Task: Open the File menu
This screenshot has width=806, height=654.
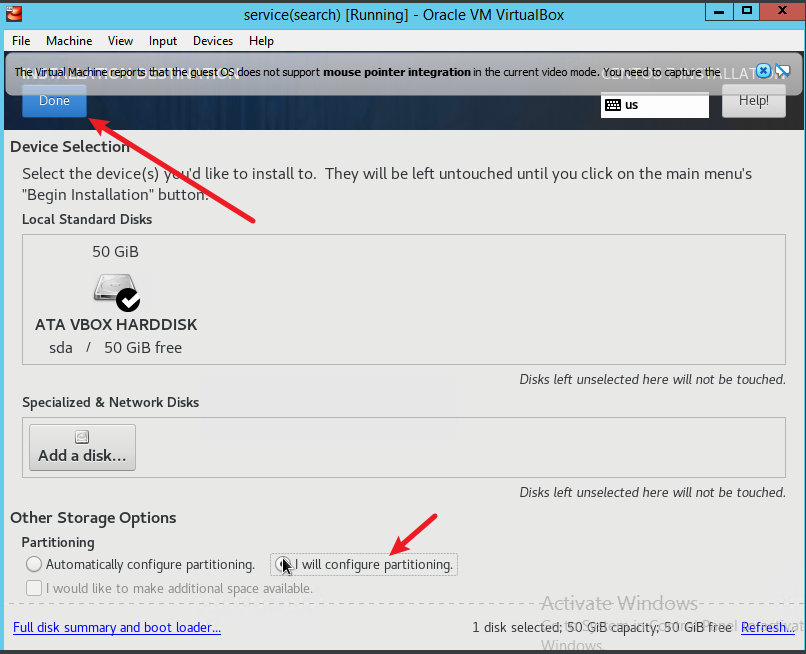Action: point(21,41)
